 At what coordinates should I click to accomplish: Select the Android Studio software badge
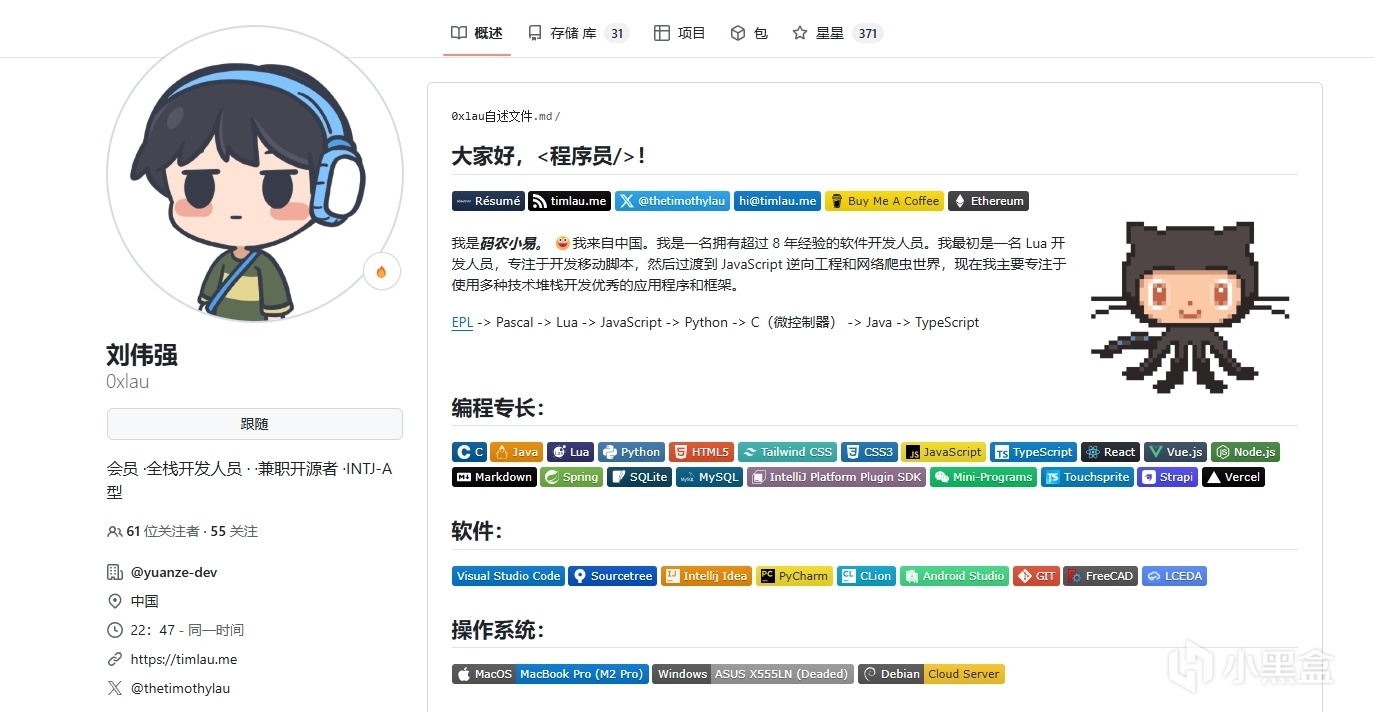(954, 575)
